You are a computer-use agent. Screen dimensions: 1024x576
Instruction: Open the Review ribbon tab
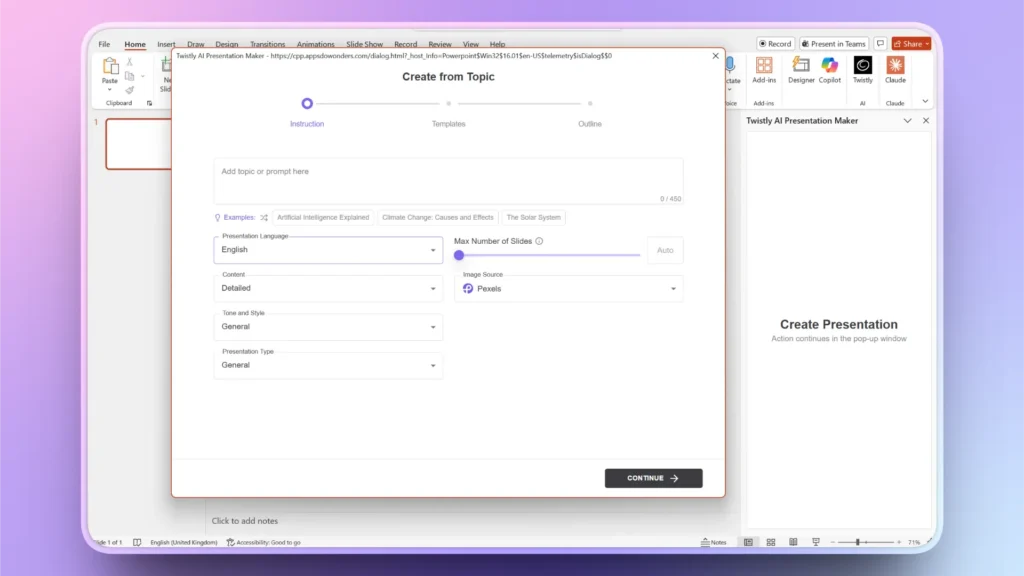click(440, 44)
